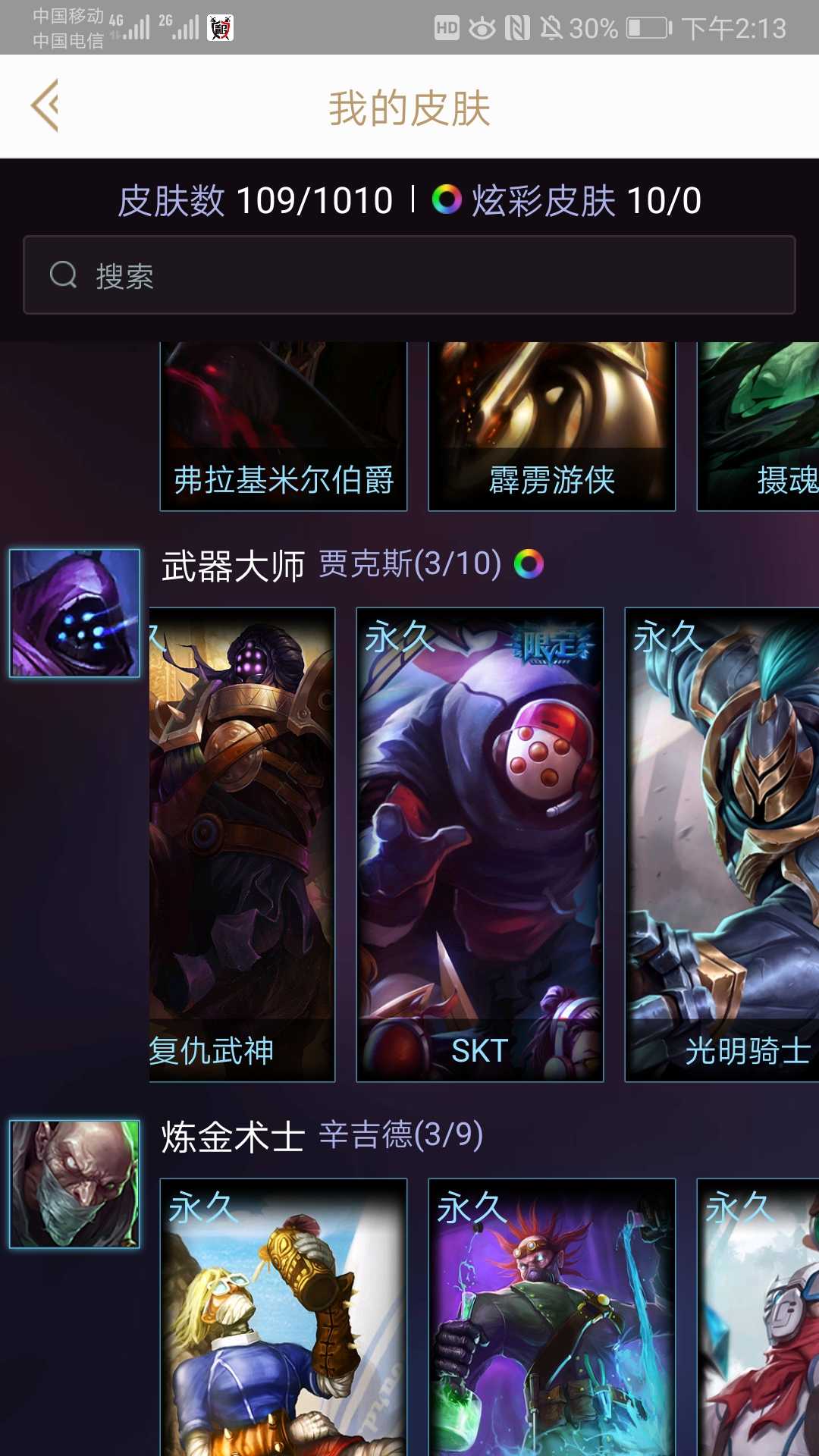This screenshot has width=819, height=1456.
Task: Open the mad scientist Singed skin card
Action: 552,1317
